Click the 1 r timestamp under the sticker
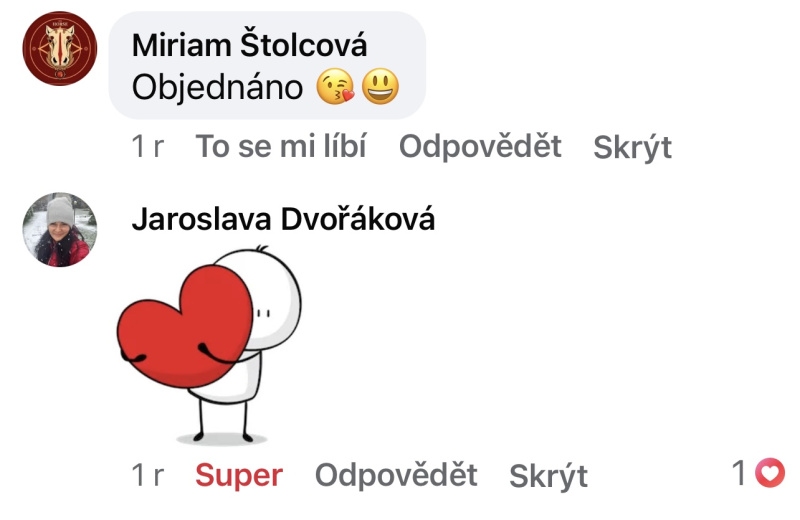 pos(147,476)
